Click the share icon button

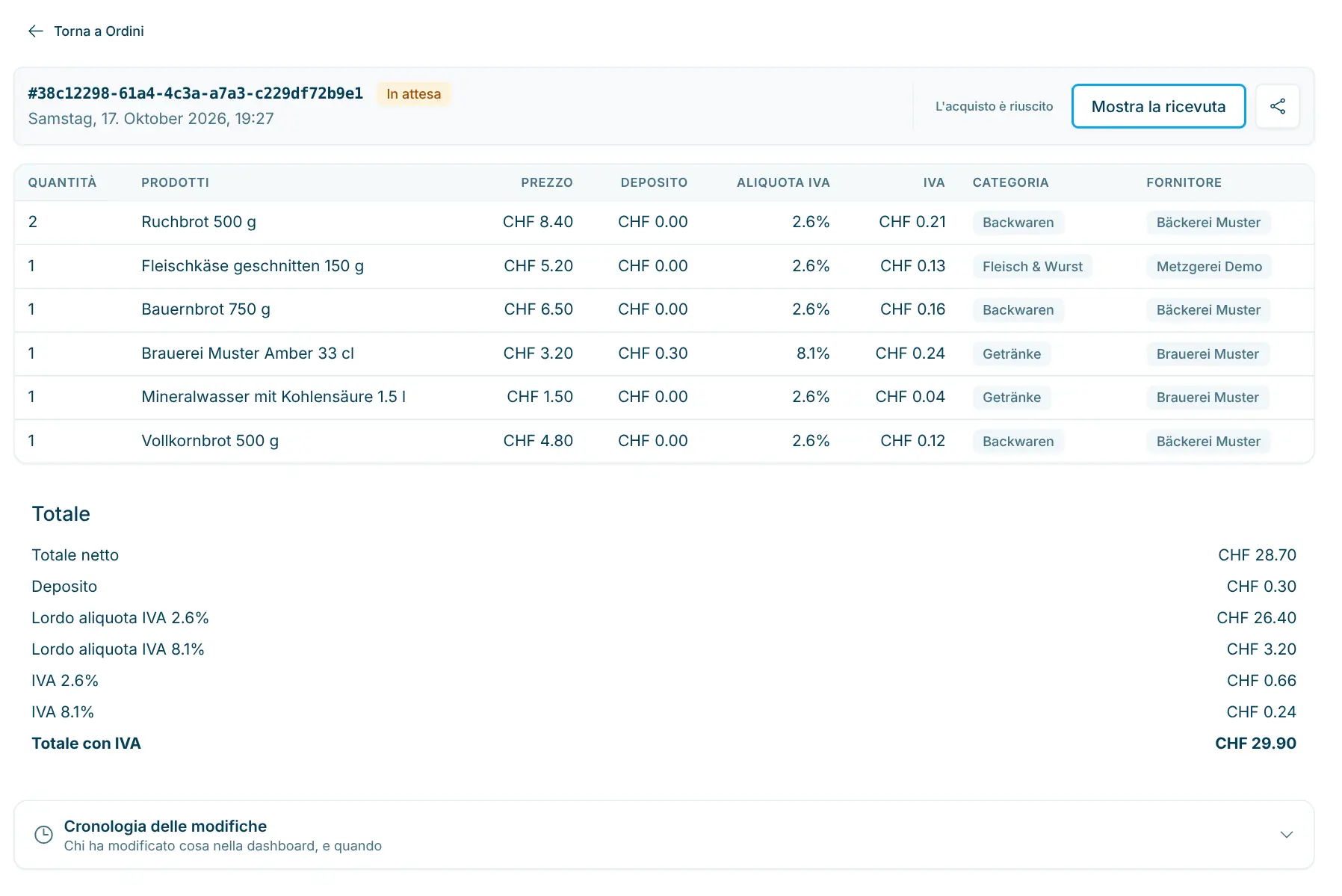point(1277,106)
